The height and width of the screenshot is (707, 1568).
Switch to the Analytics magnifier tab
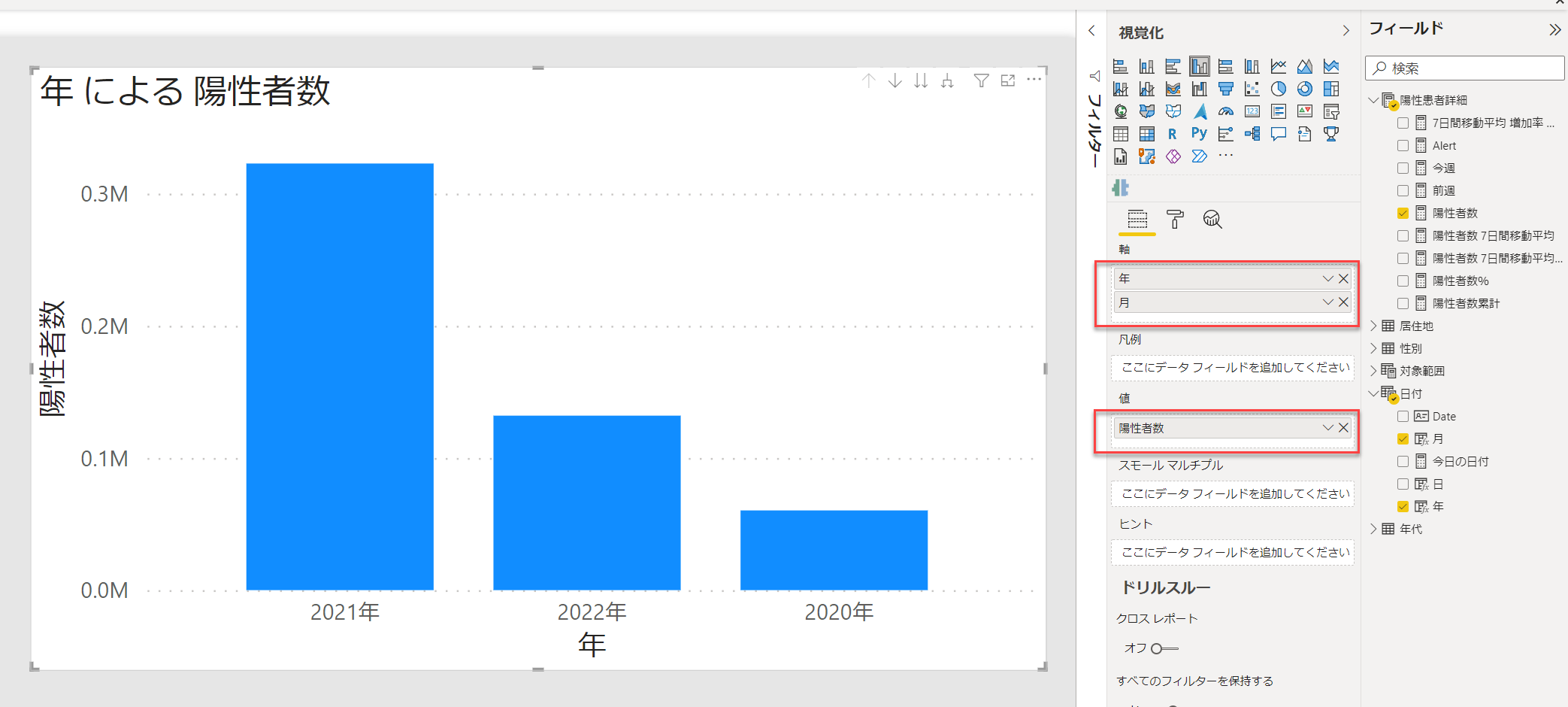1212,220
